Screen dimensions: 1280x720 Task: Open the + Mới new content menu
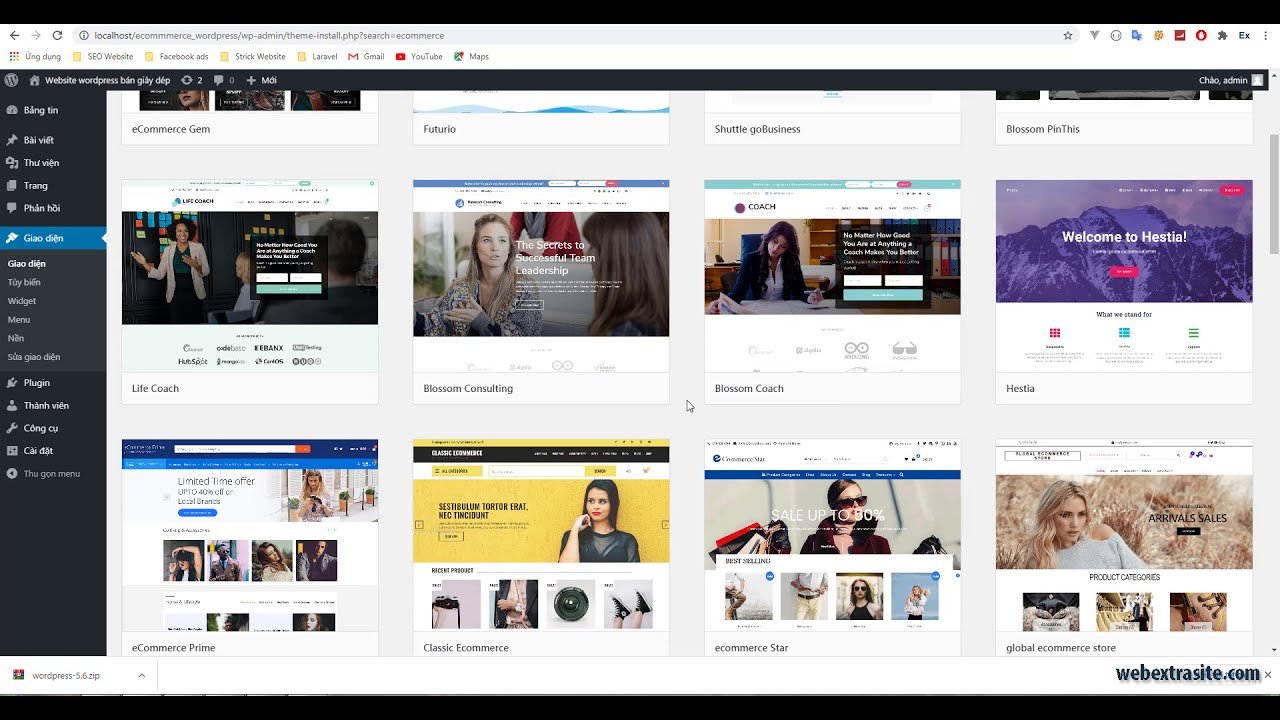(x=261, y=80)
